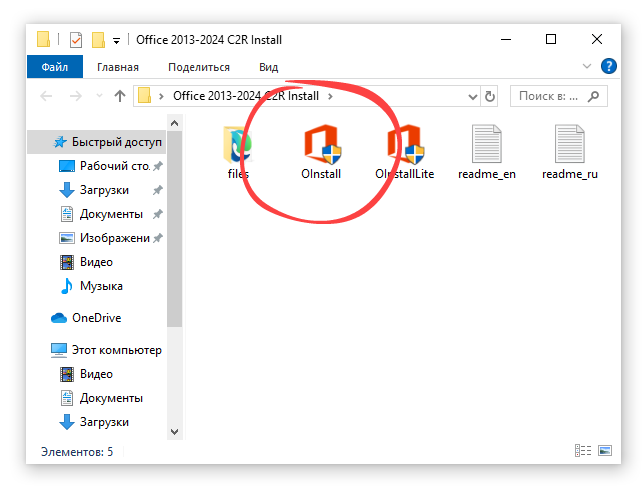The image size is (642, 486).
Task: Open the files folder
Action: 238,152
